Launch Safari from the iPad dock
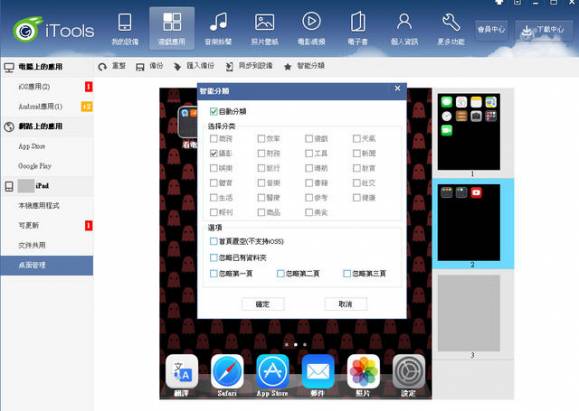The image size is (579, 411). pos(227,372)
